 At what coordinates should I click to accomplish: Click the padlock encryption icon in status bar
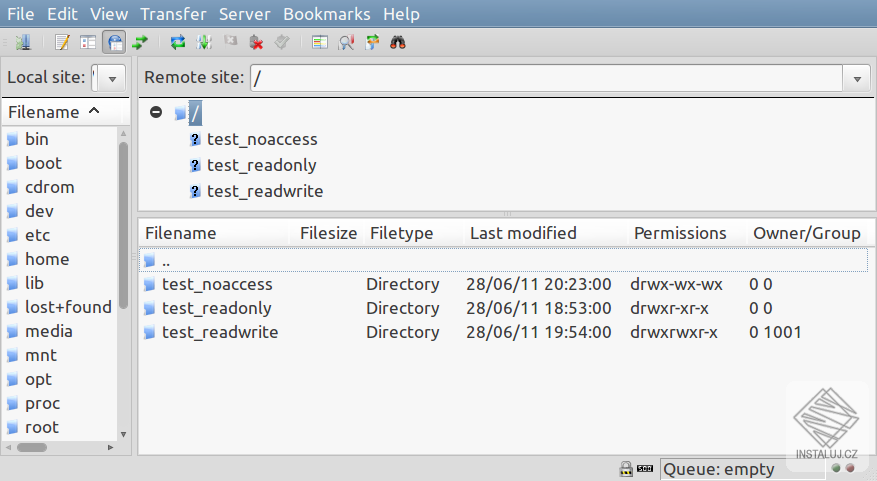pos(626,468)
